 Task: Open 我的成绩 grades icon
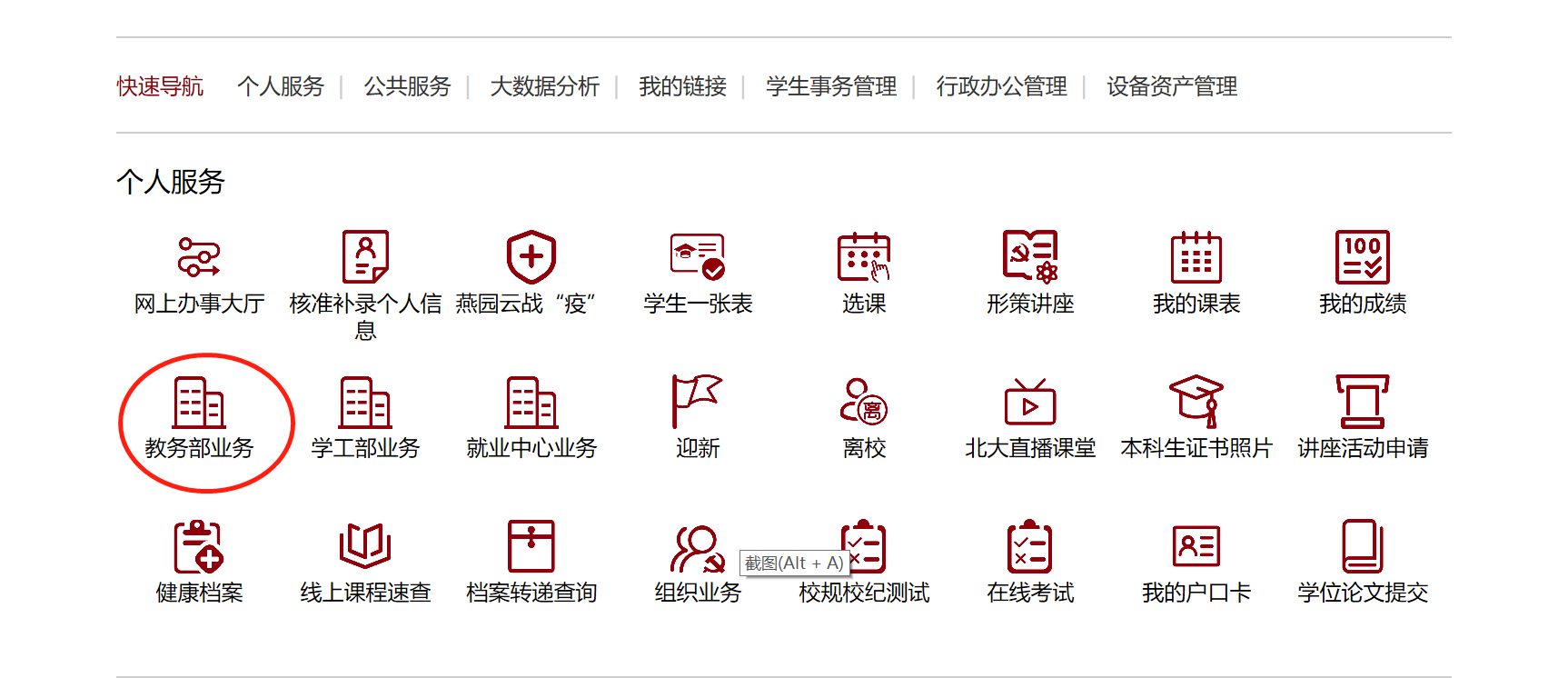click(1362, 257)
